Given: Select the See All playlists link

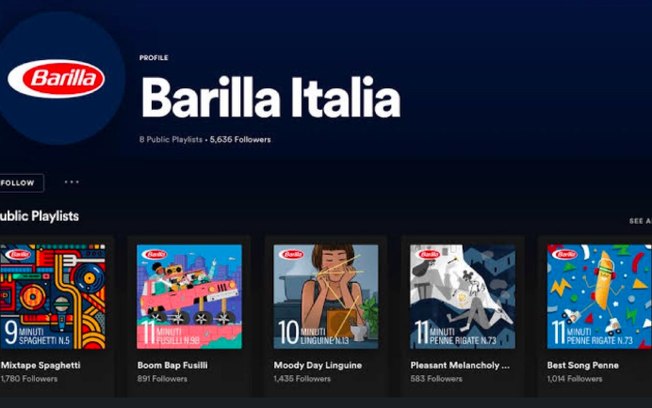Looking at the screenshot, I should (640, 221).
